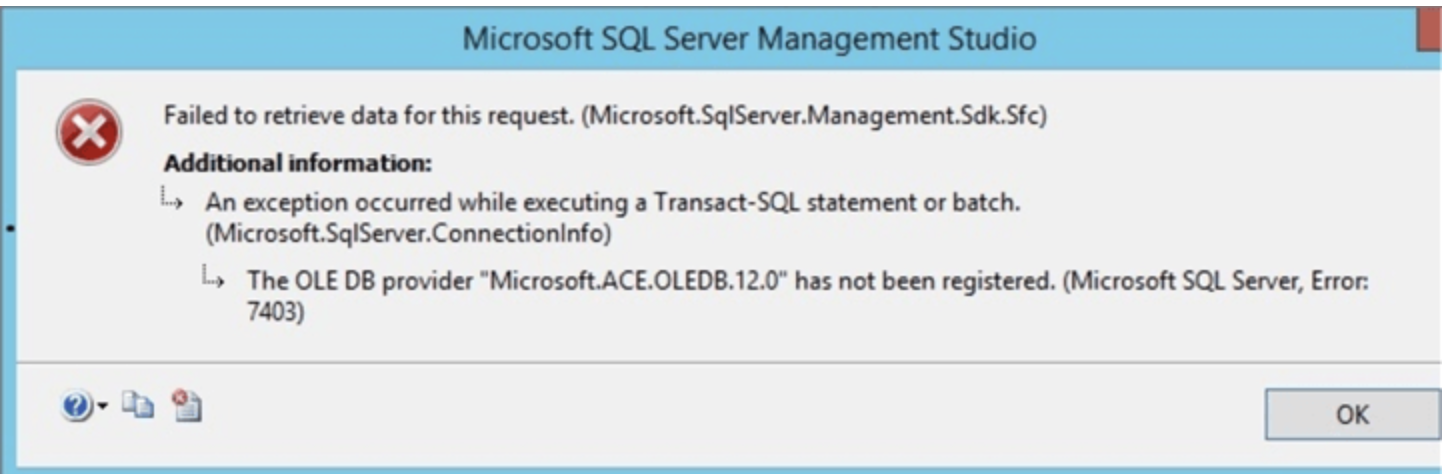The width and height of the screenshot is (1448, 474).
Task: Click the 'Additional information:' heading
Action: click(297, 163)
